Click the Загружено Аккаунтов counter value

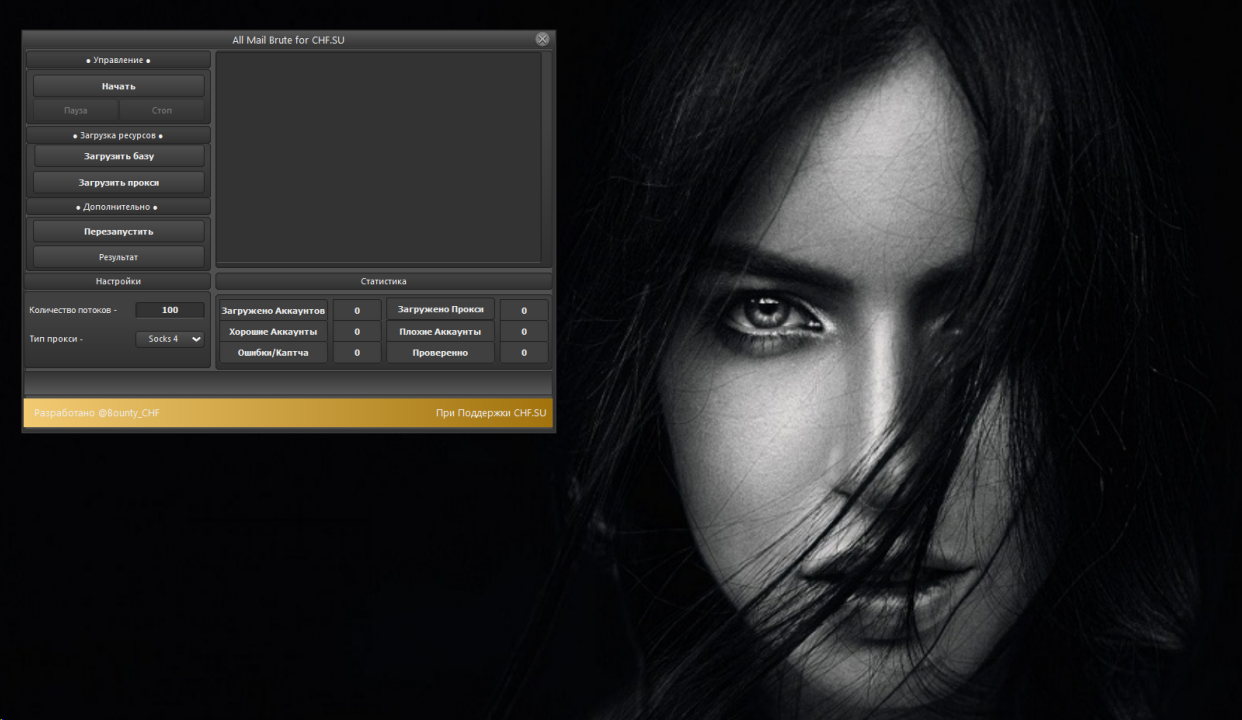(x=357, y=311)
